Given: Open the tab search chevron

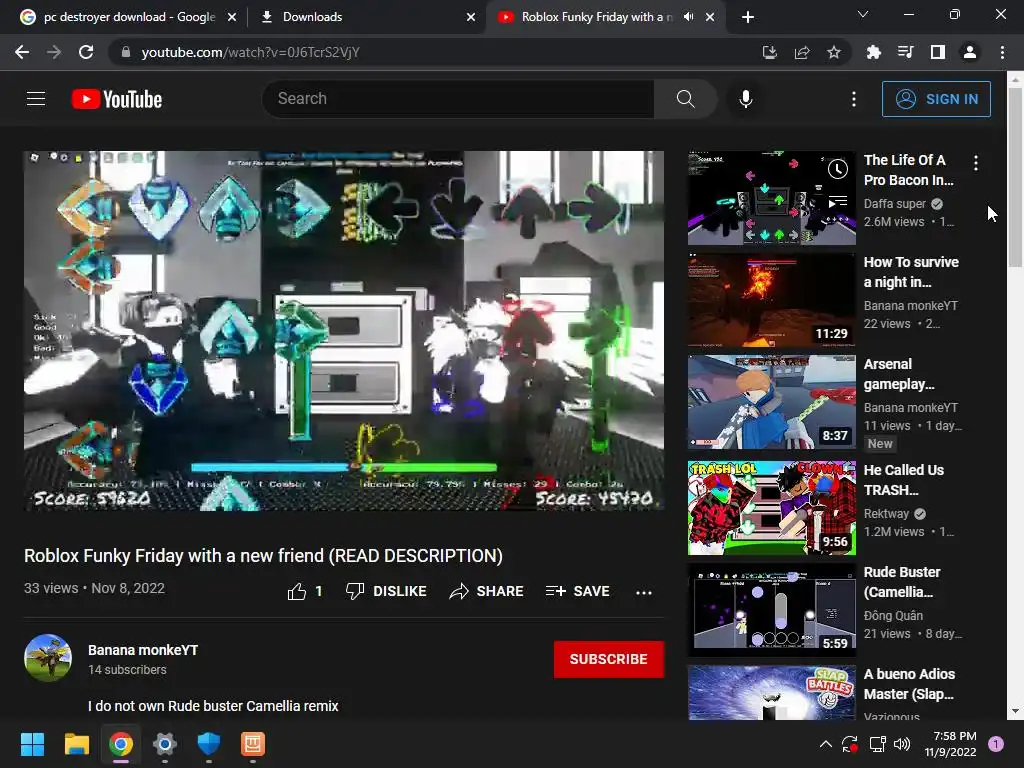Looking at the screenshot, I should [x=863, y=14].
